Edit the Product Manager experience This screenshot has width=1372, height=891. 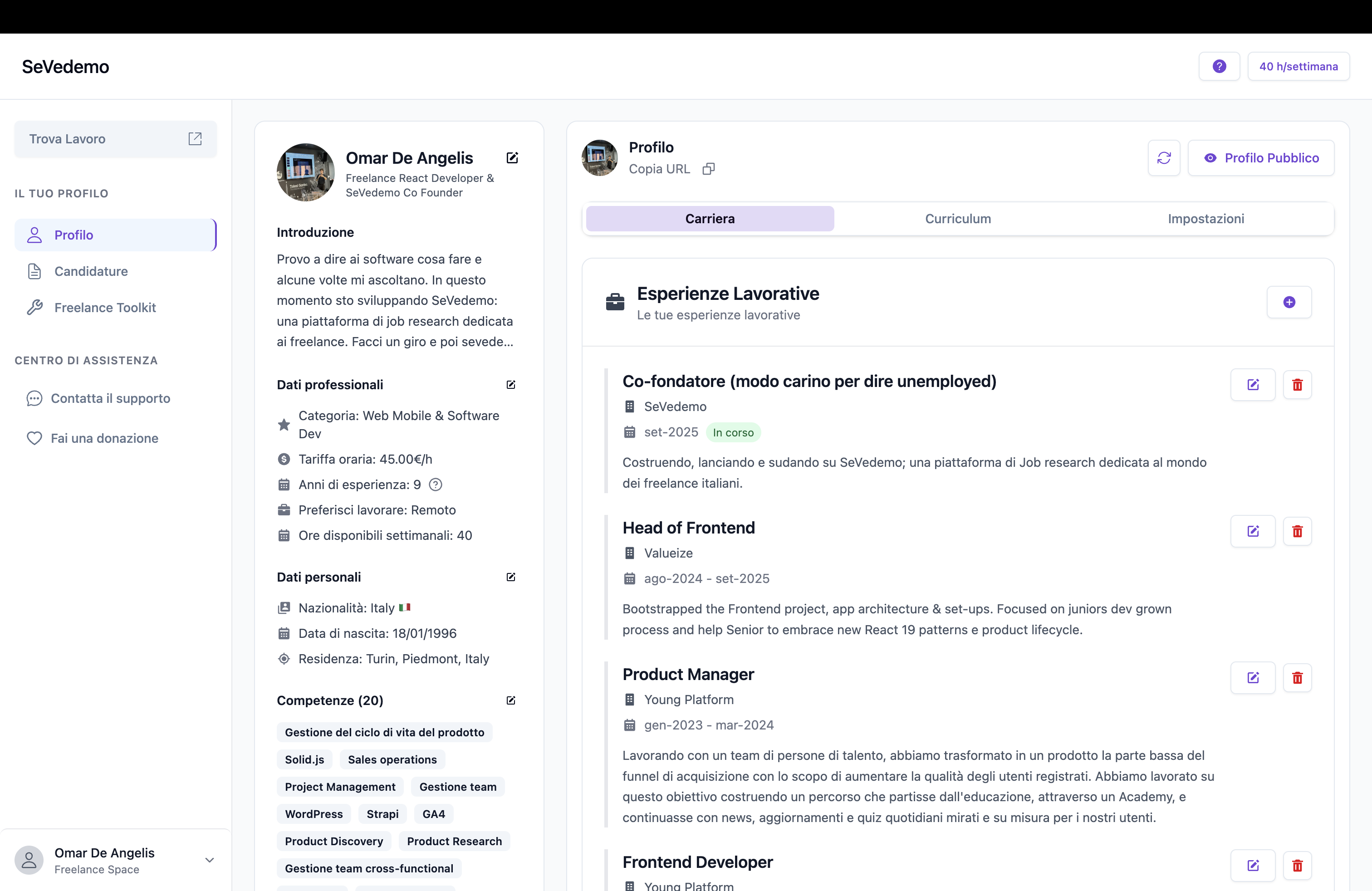tap(1253, 678)
